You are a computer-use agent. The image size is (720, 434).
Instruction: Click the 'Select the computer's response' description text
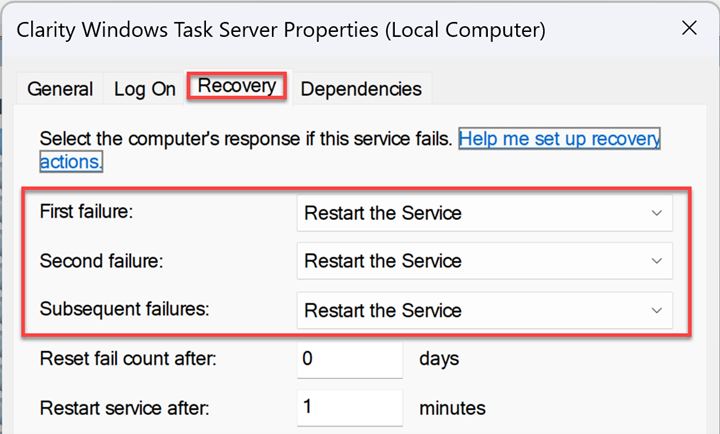(x=246, y=138)
